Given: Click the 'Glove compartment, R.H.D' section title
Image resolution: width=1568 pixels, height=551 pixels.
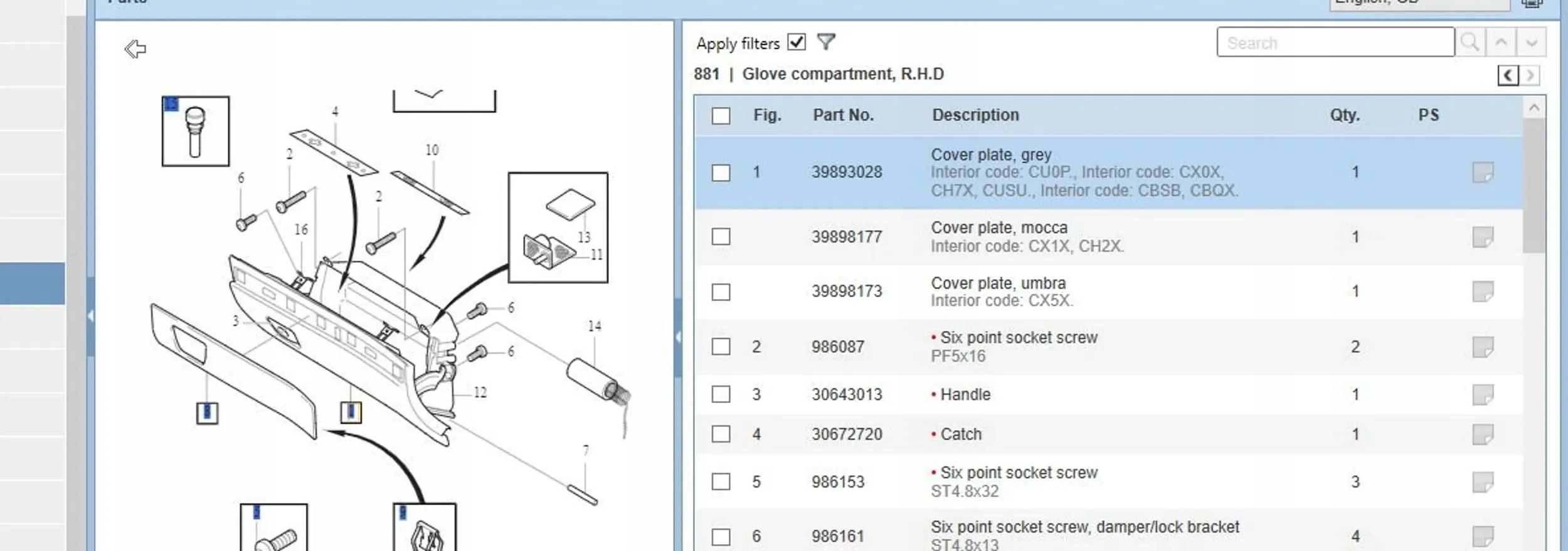Looking at the screenshot, I should (x=843, y=74).
